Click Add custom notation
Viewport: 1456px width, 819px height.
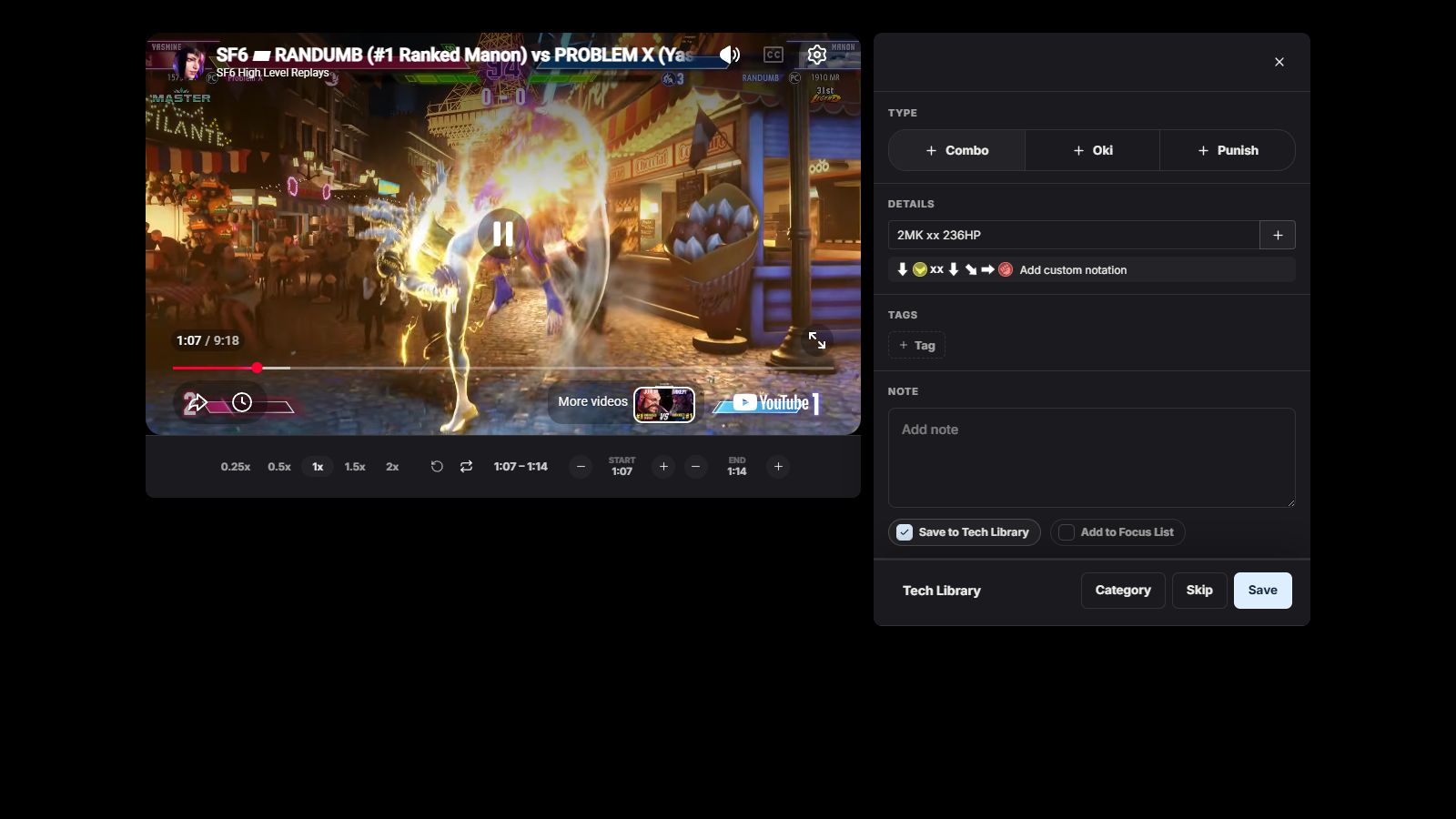click(1073, 270)
